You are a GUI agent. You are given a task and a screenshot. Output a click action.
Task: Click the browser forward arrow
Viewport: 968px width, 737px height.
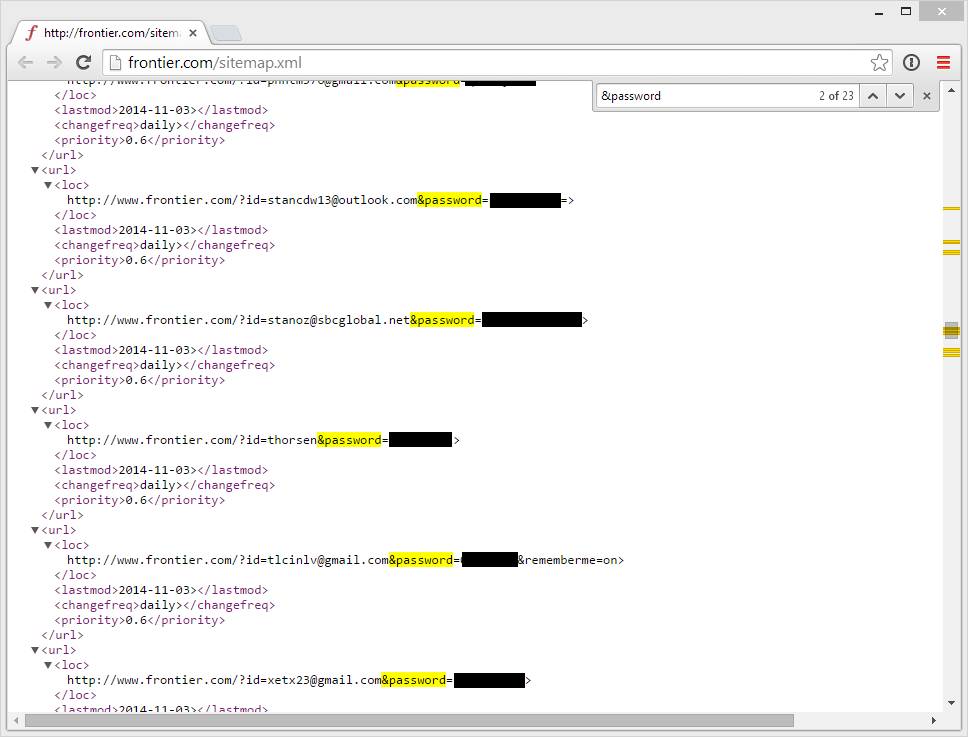pos(54,62)
